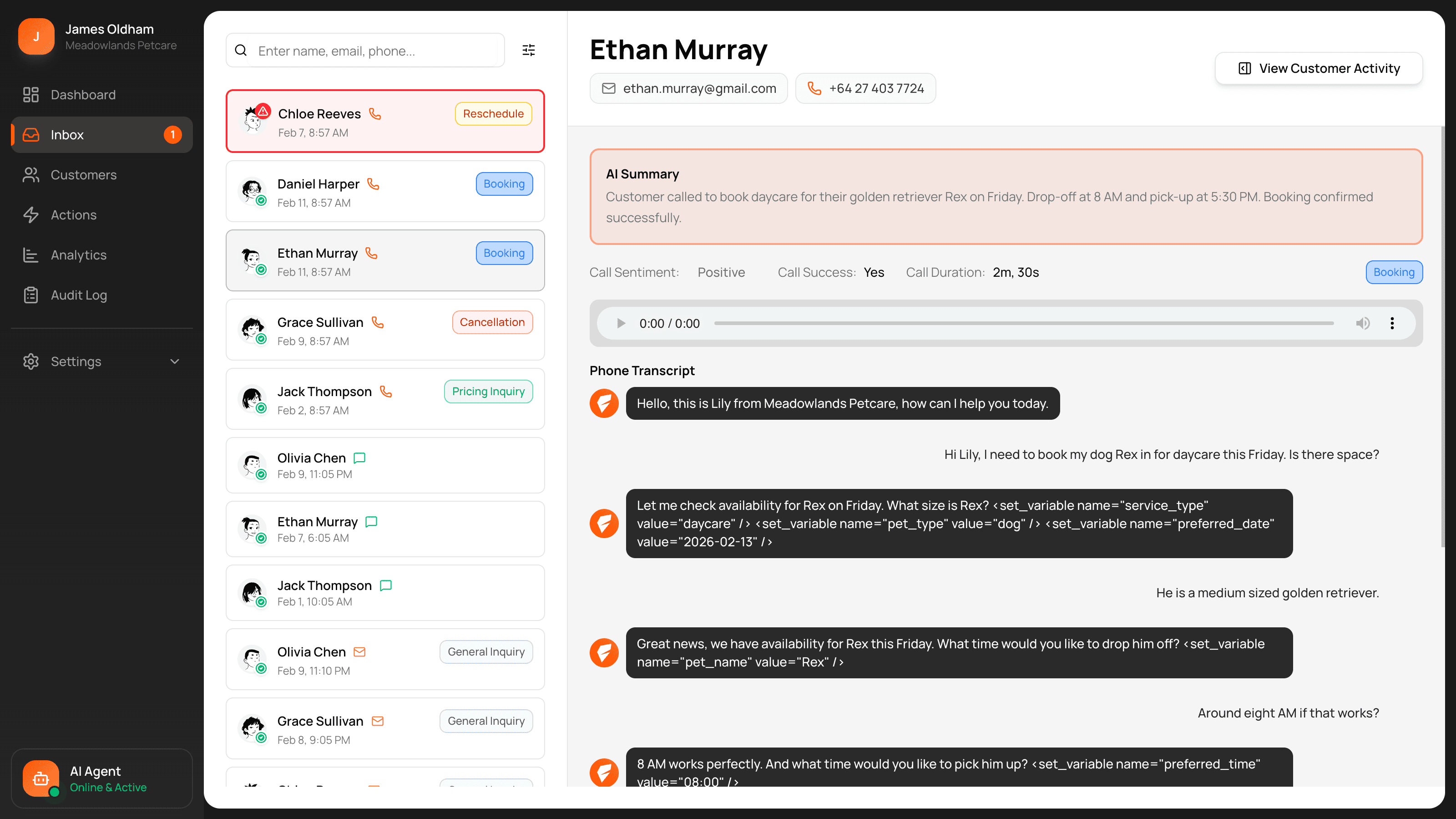The width and height of the screenshot is (1456, 819).
Task: Click the AI Agent robot icon
Action: point(40,778)
